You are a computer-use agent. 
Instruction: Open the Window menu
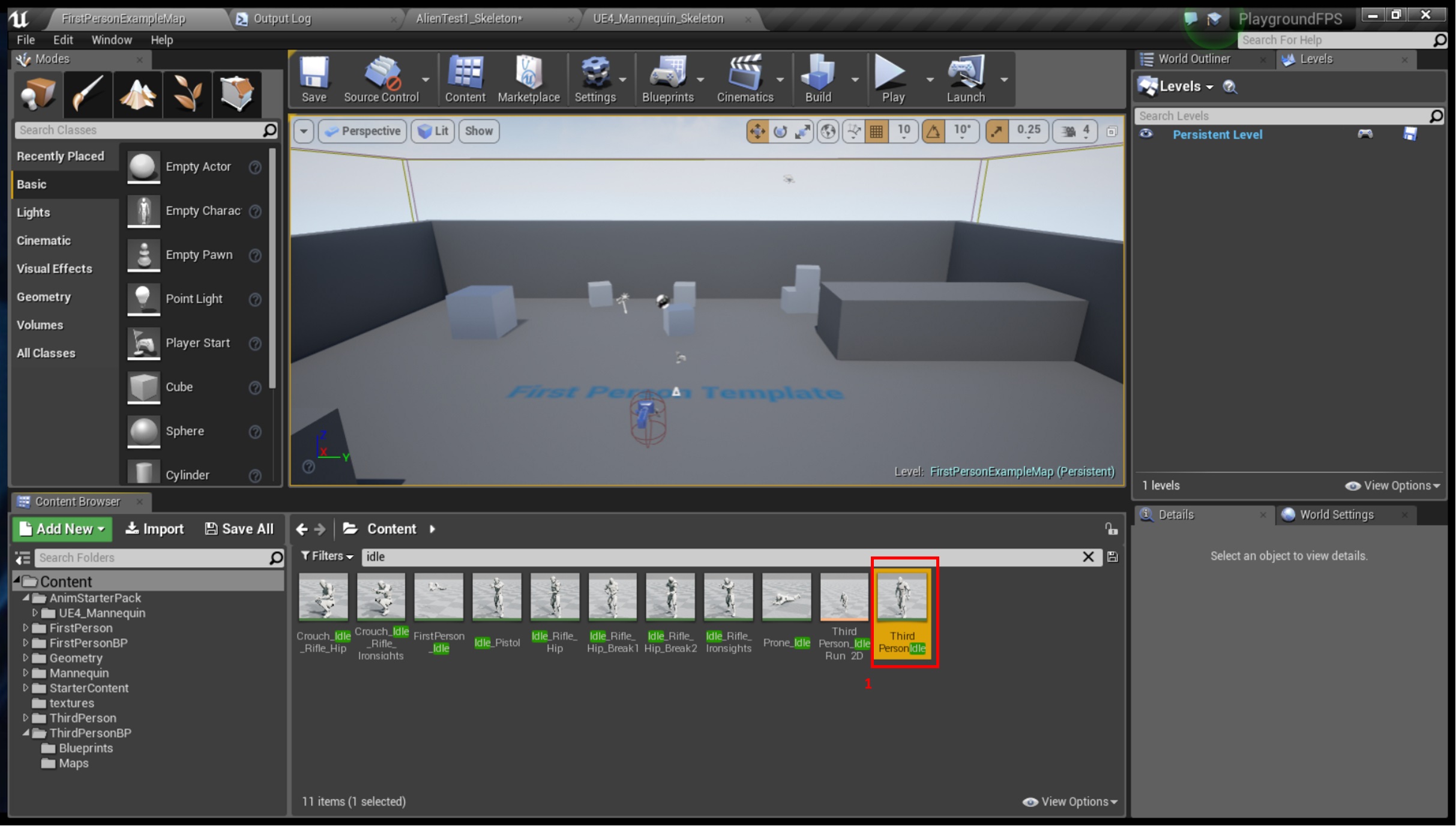pos(112,40)
